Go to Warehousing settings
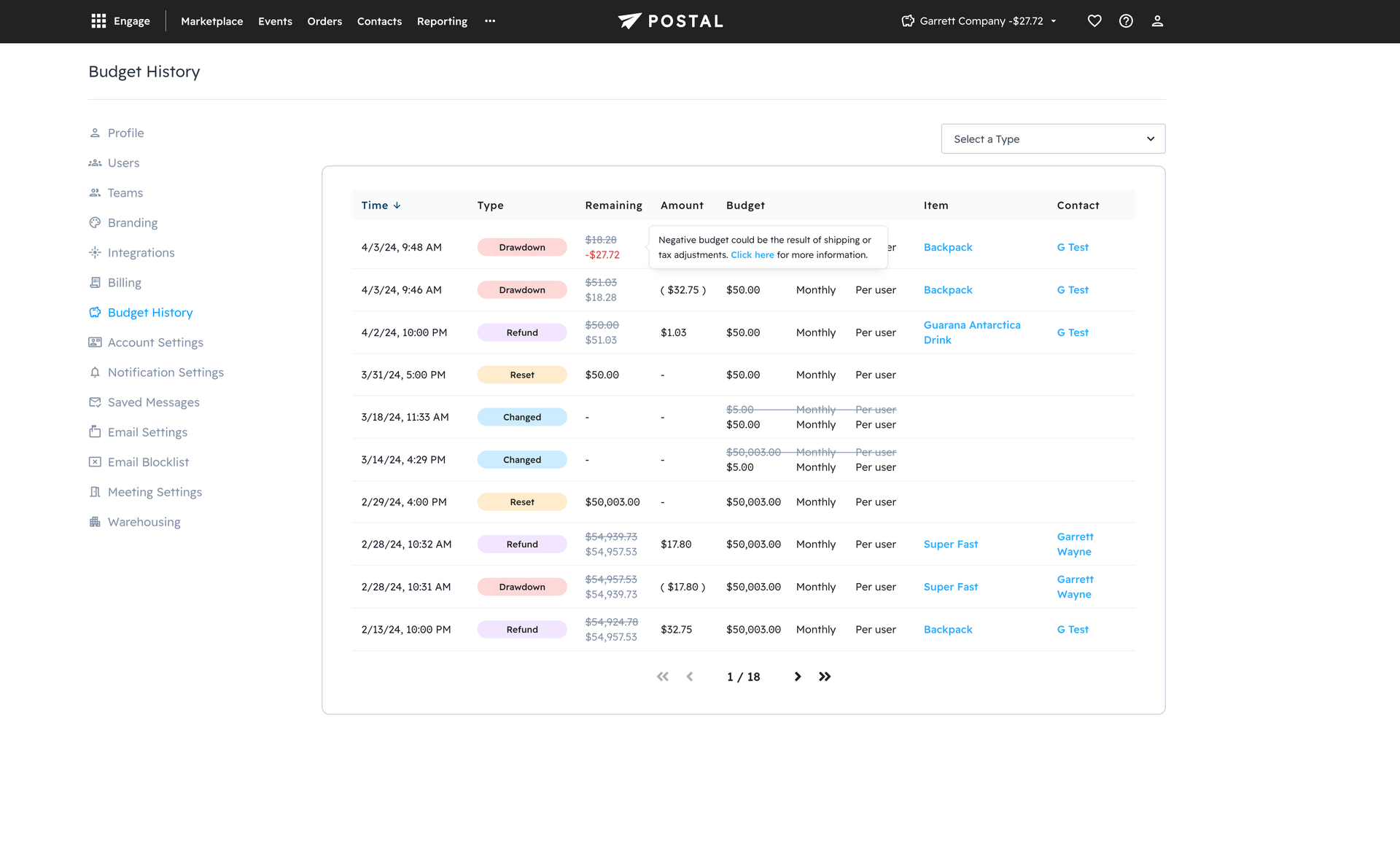 tap(144, 522)
